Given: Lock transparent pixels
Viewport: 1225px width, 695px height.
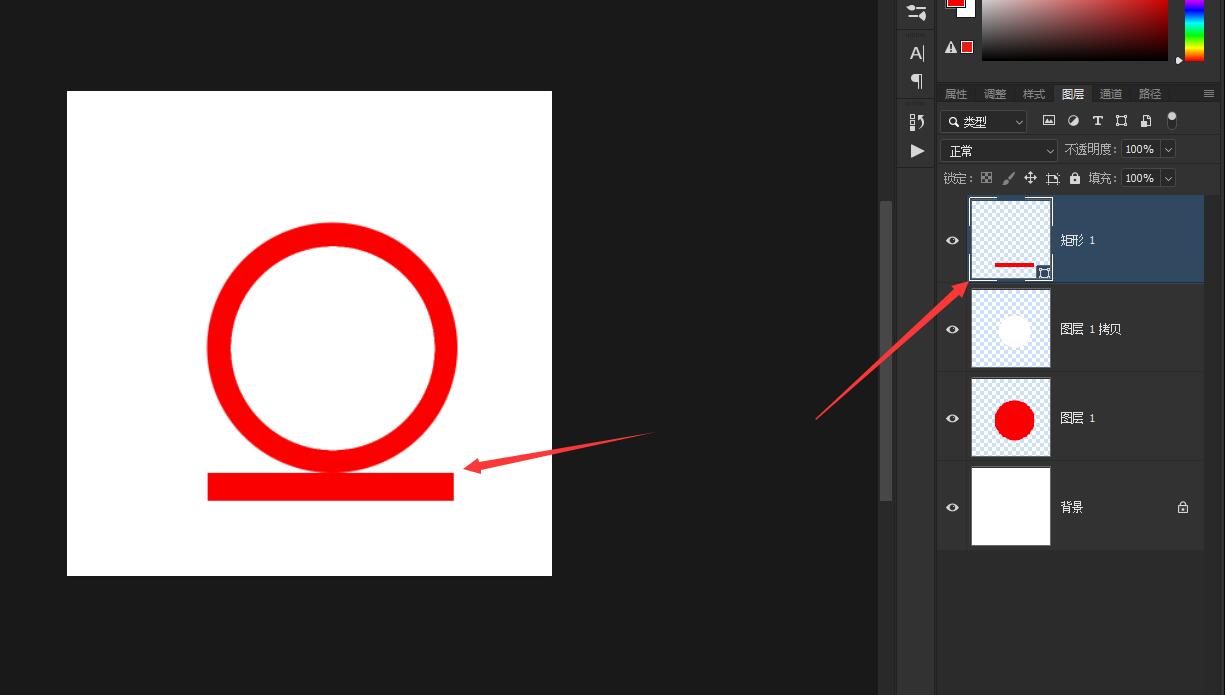Looking at the screenshot, I should click(x=986, y=178).
